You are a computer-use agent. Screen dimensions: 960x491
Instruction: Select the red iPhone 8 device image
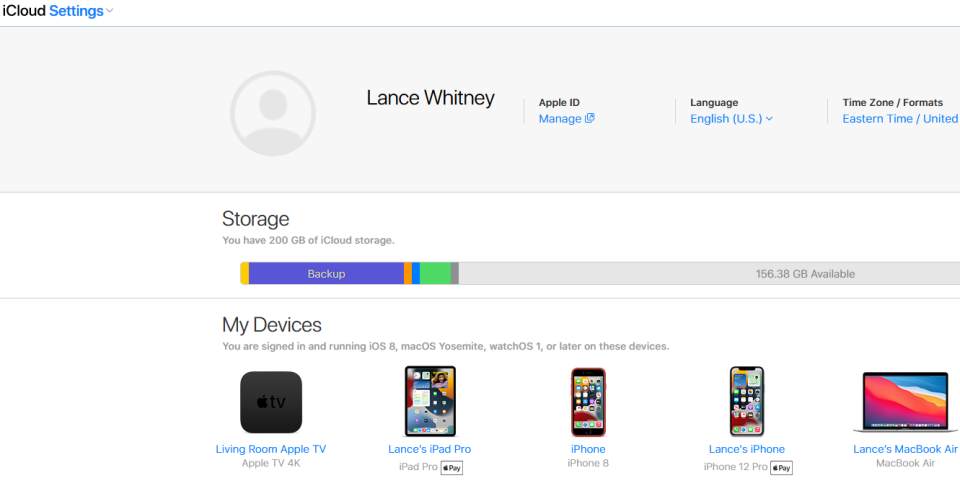(588, 402)
